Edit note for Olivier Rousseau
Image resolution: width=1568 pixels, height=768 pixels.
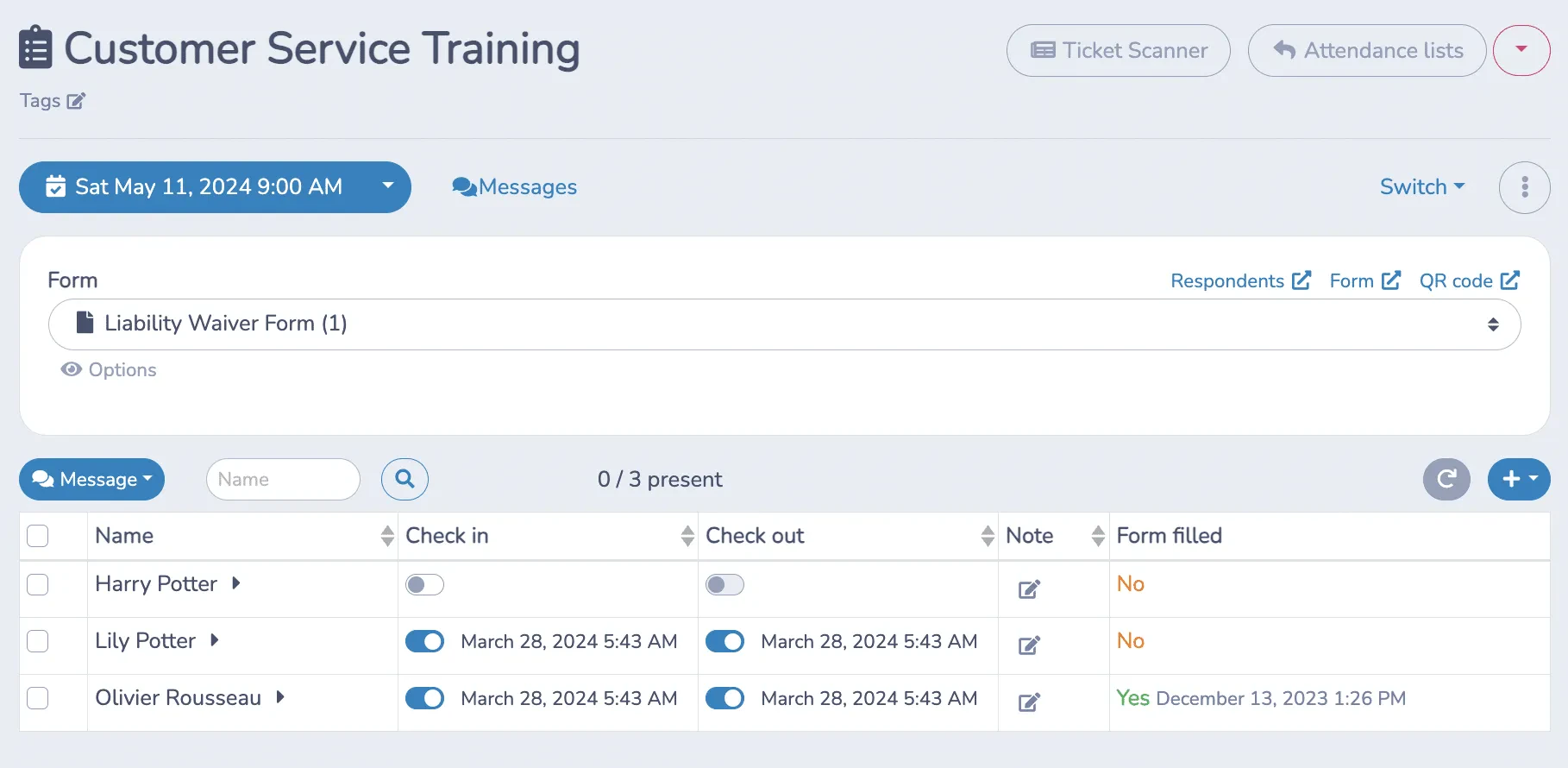pos(1029,702)
